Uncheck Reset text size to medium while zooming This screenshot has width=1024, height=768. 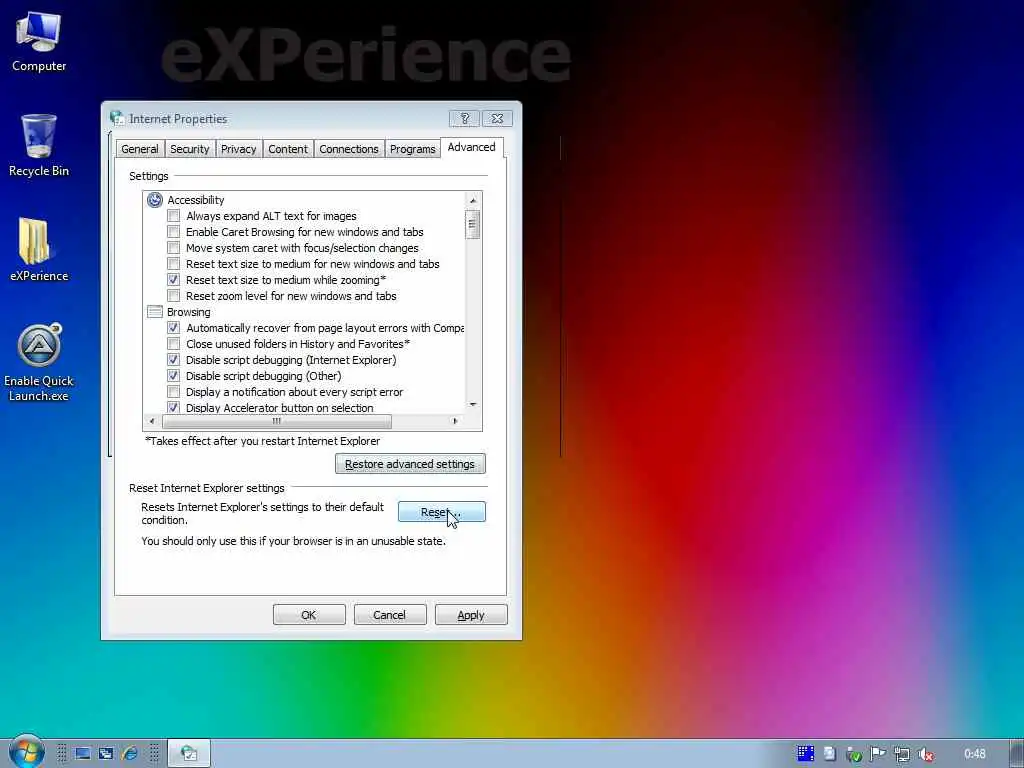tap(173, 280)
